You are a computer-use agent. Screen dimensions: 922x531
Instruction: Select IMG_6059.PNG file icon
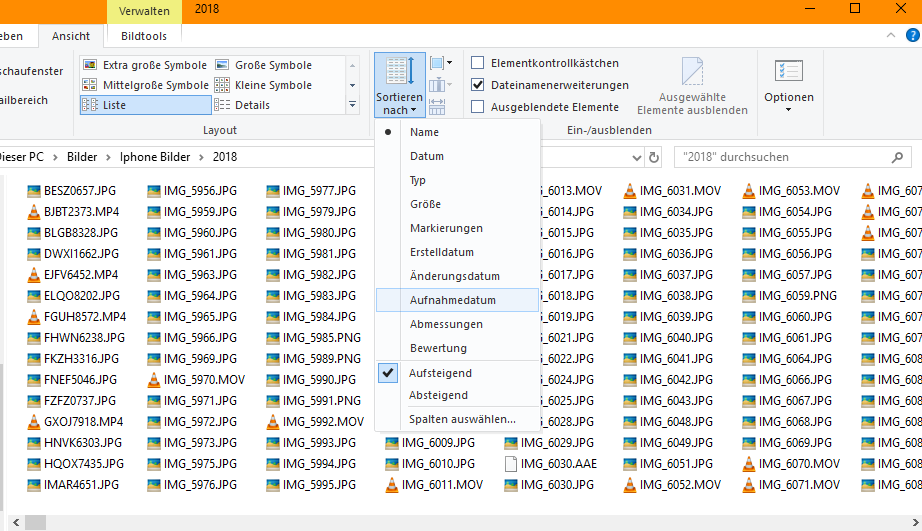(x=749, y=296)
